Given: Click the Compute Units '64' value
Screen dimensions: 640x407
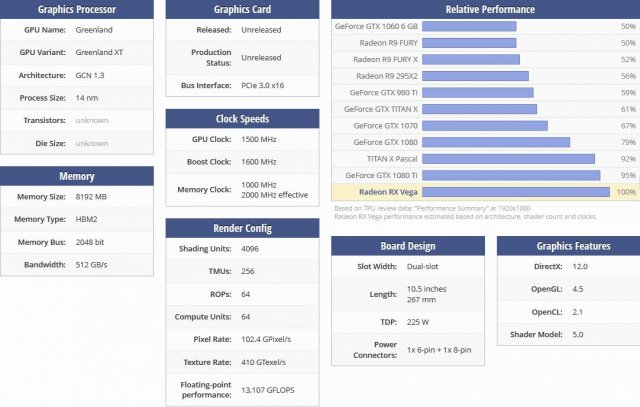Looking at the screenshot, I should (246, 317).
